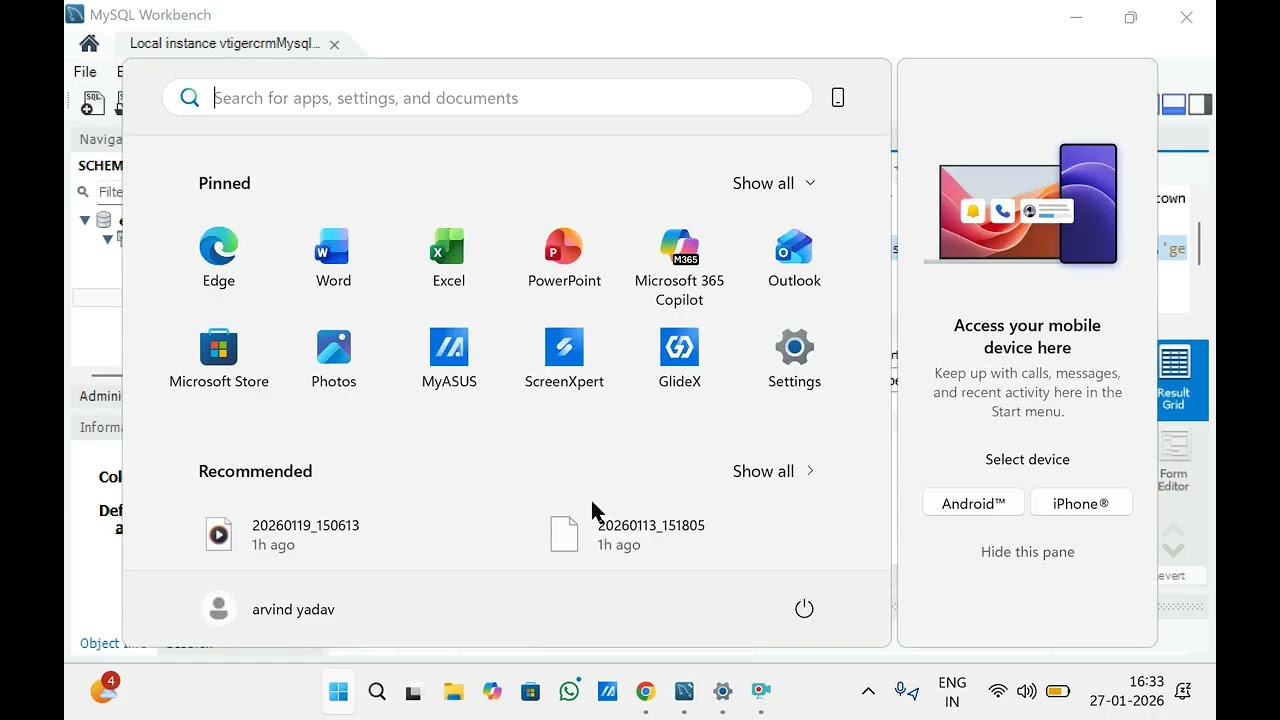1280x720 pixels.
Task: Expand hidden system tray icons
Action: click(x=868, y=691)
